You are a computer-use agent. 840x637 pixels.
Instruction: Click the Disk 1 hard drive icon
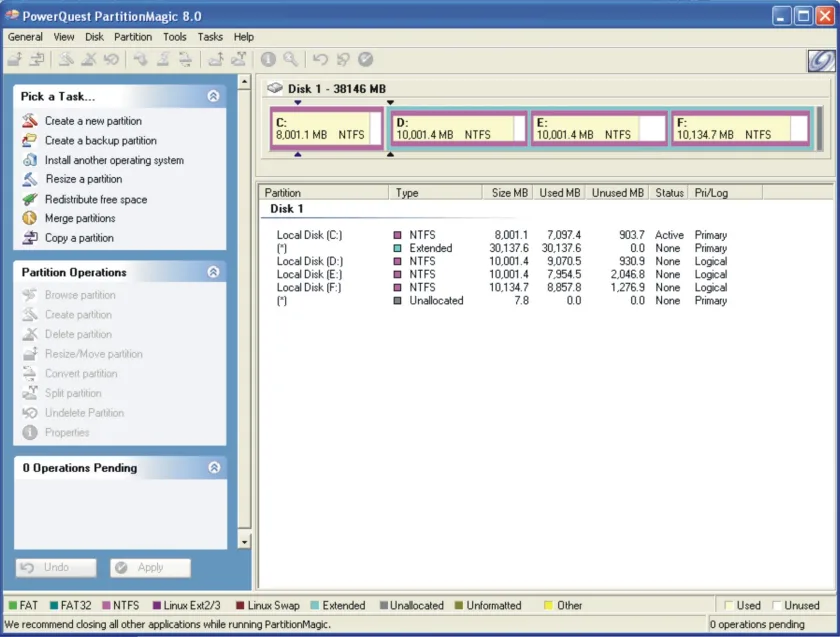(x=275, y=88)
